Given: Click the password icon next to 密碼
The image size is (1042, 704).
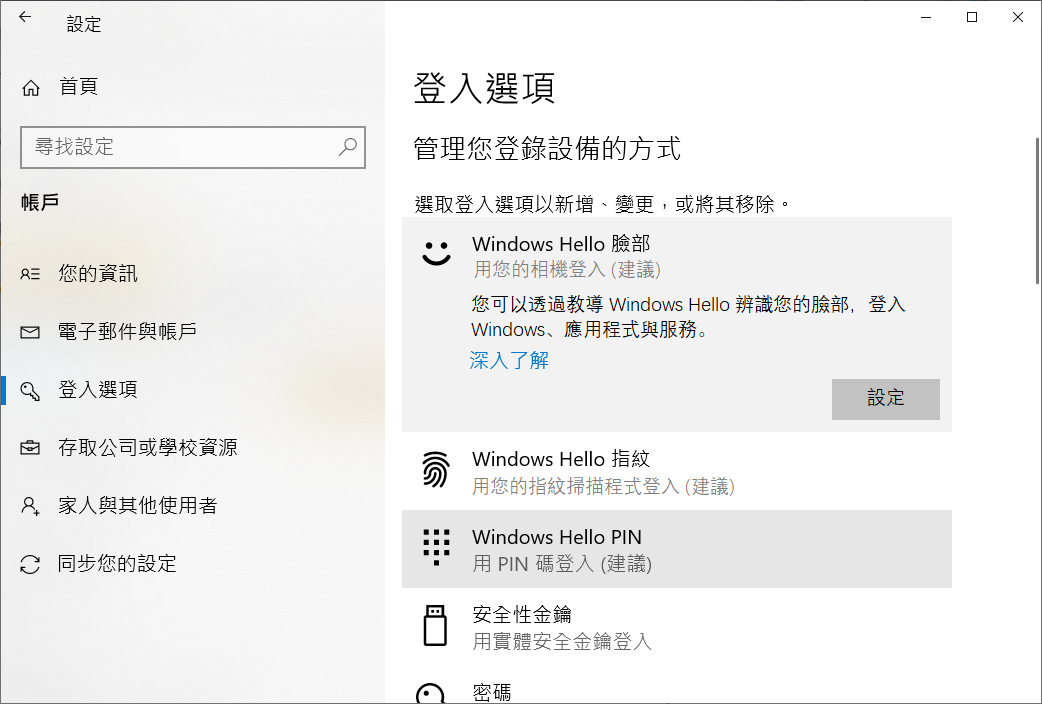Looking at the screenshot, I should (430, 693).
